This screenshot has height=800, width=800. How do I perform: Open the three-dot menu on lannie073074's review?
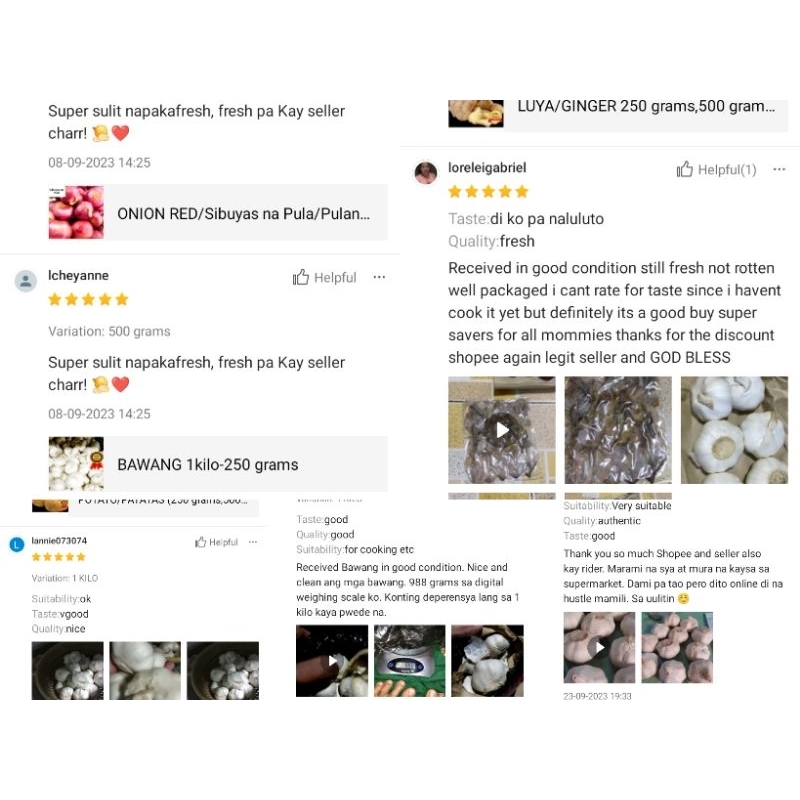click(253, 542)
